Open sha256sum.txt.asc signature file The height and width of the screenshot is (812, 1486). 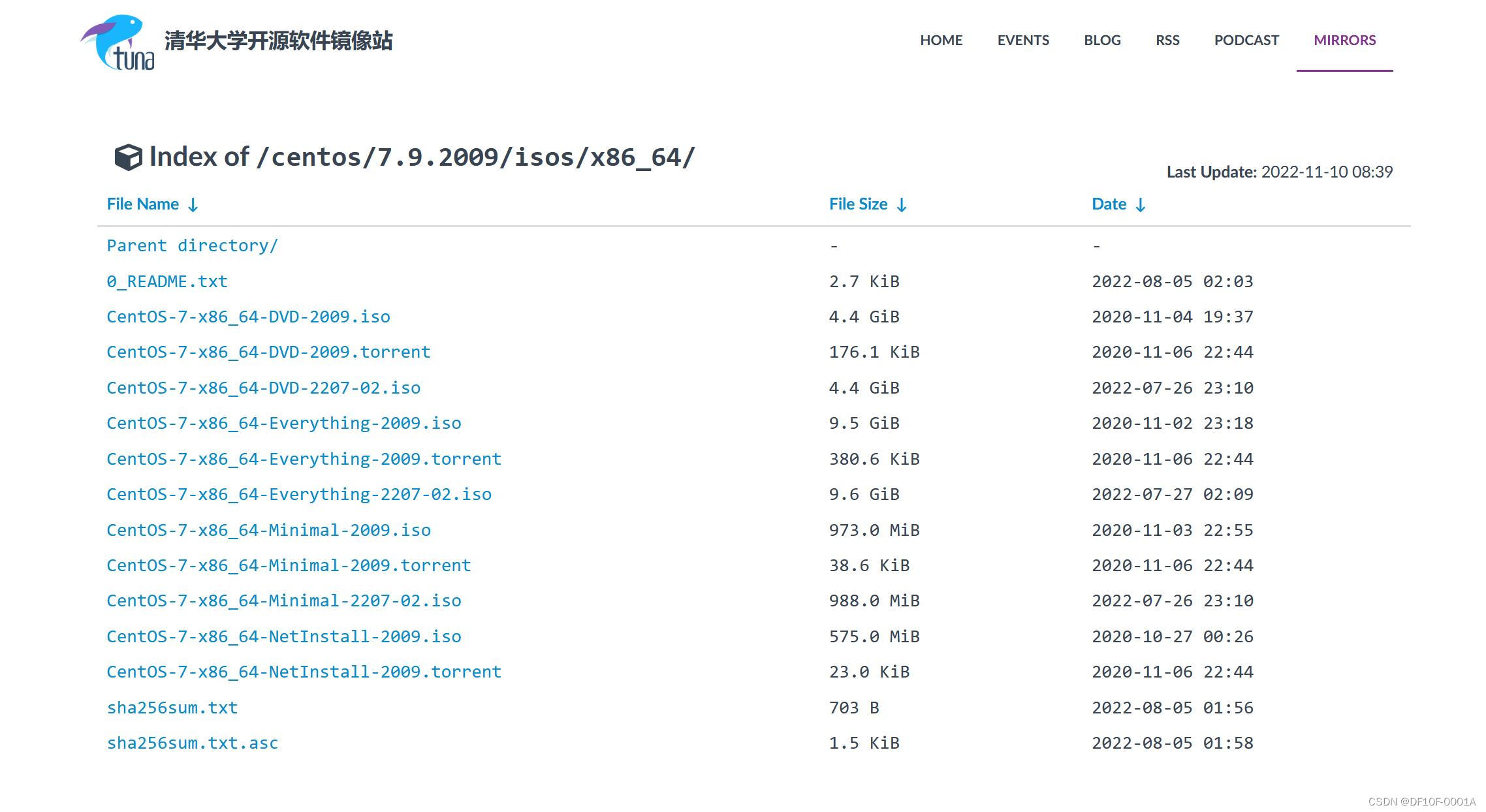click(x=193, y=743)
